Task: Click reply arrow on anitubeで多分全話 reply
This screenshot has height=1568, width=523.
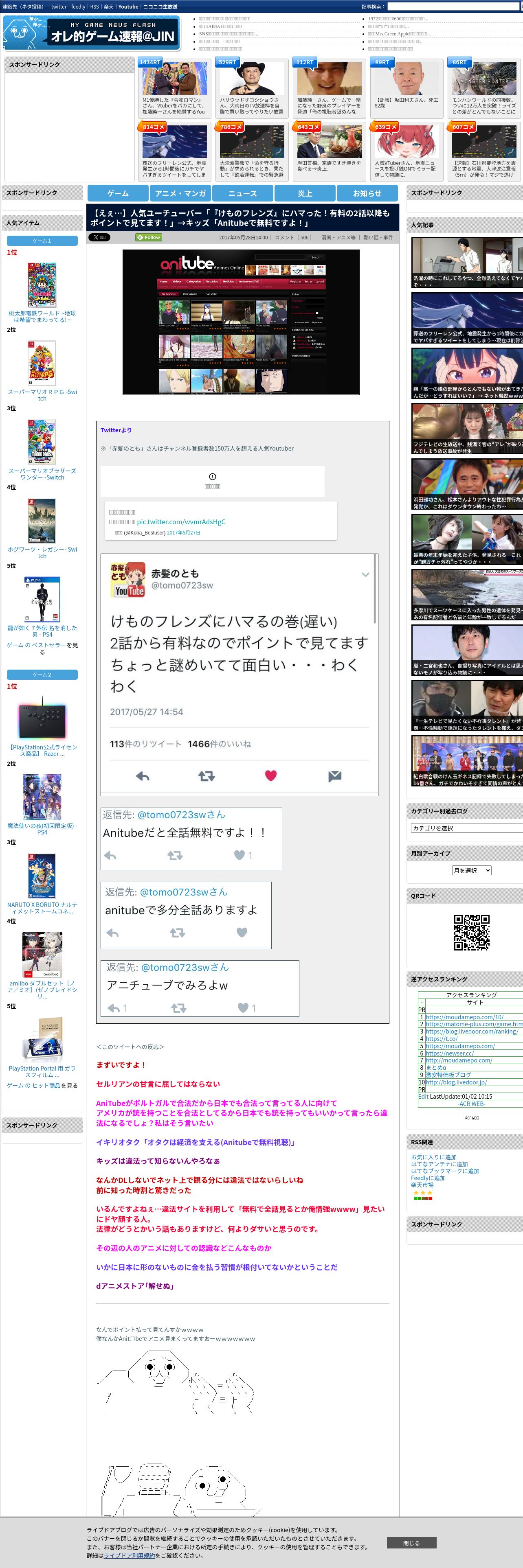Action: 113,933
